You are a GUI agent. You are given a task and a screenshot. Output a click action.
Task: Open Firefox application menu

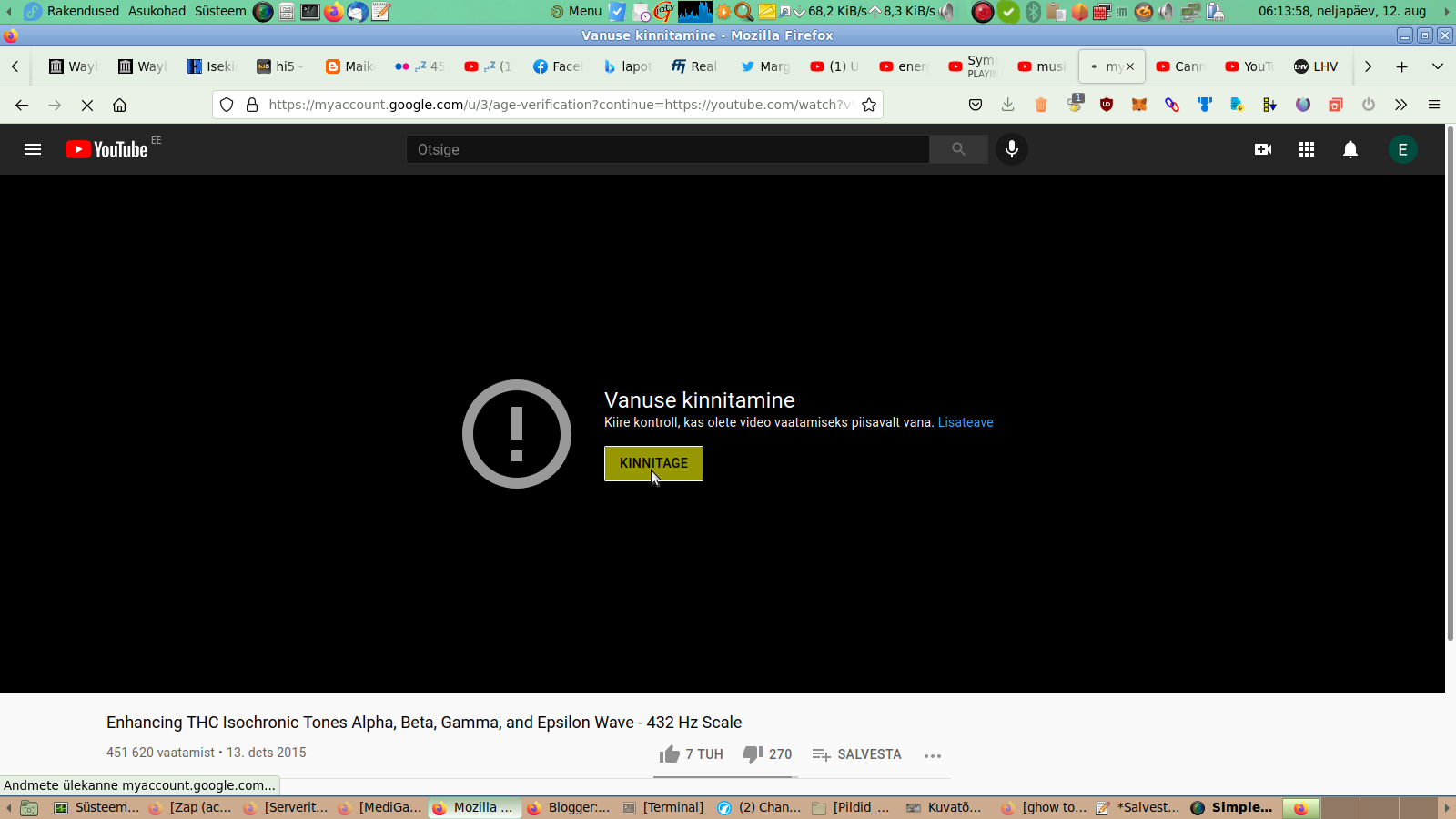pyautogui.click(x=1434, y=105)
